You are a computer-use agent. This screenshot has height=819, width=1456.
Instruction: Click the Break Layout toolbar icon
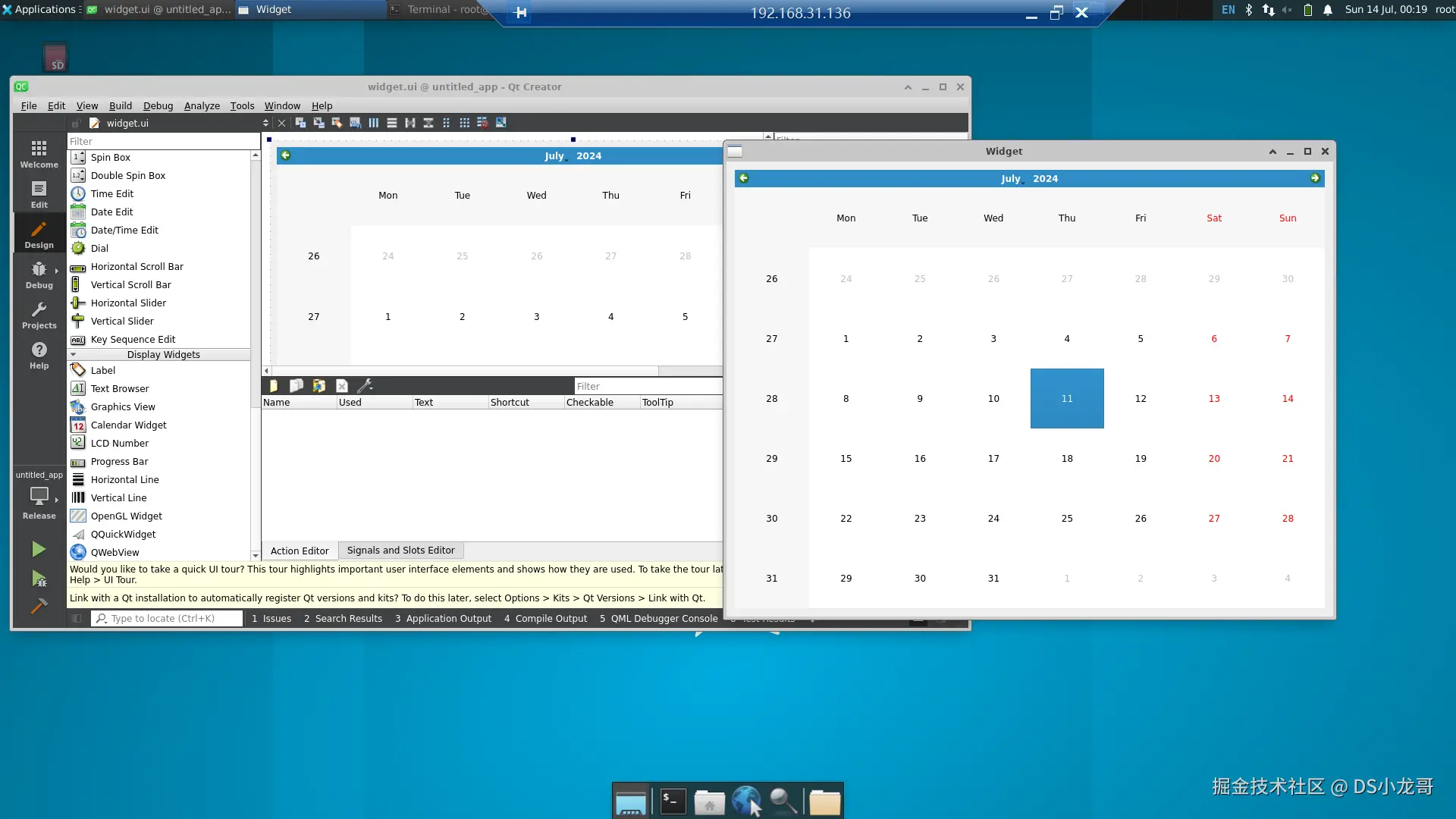(482, 123)
